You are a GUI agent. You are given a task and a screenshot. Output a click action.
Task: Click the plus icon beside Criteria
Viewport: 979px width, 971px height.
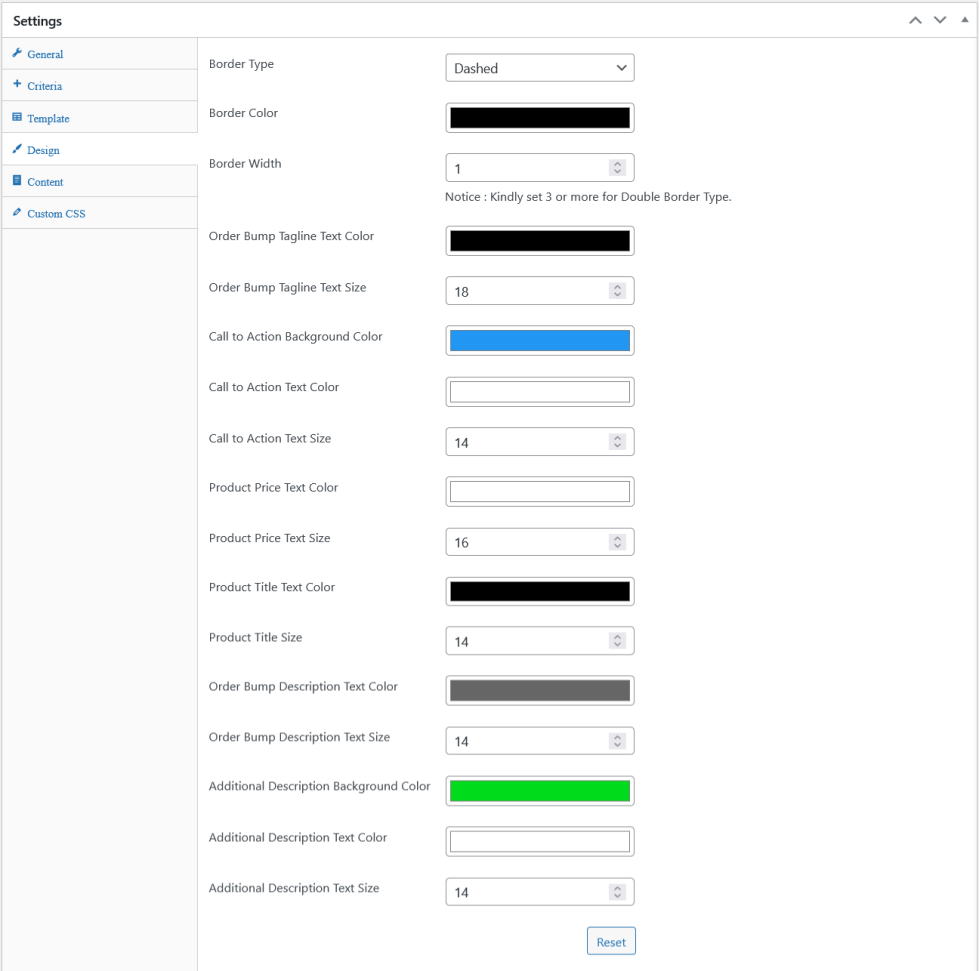(17, 85)
